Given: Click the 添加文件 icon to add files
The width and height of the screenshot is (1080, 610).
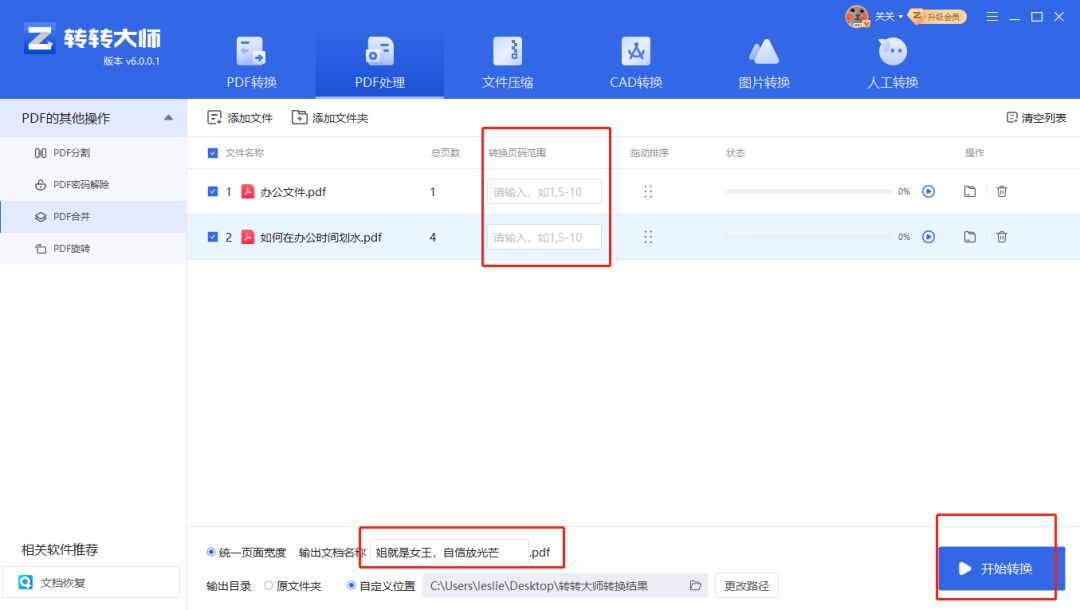Looking at the screenshot, I should tap(214, 117).
